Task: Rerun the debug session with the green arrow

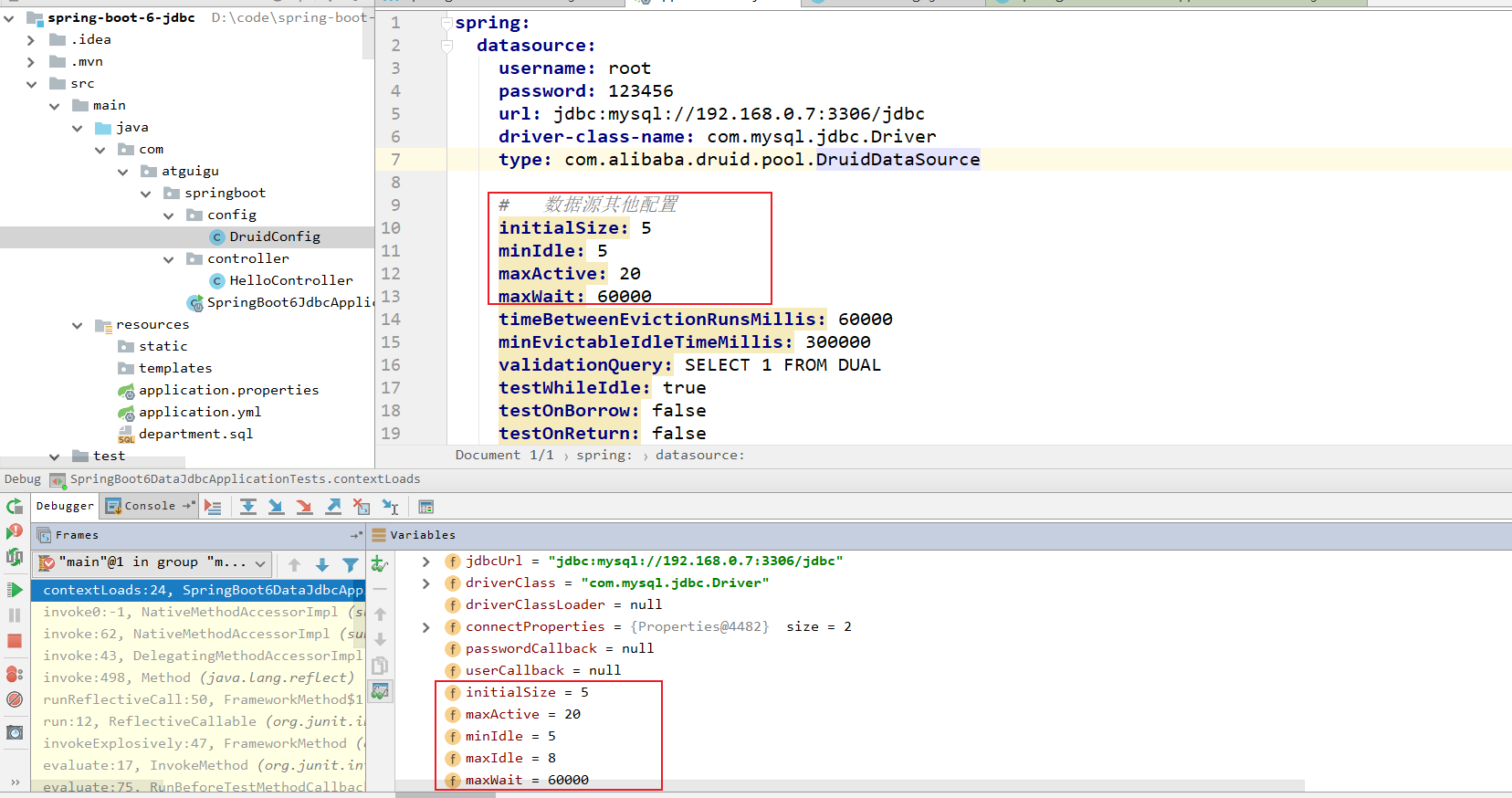Action: point(15,507)
